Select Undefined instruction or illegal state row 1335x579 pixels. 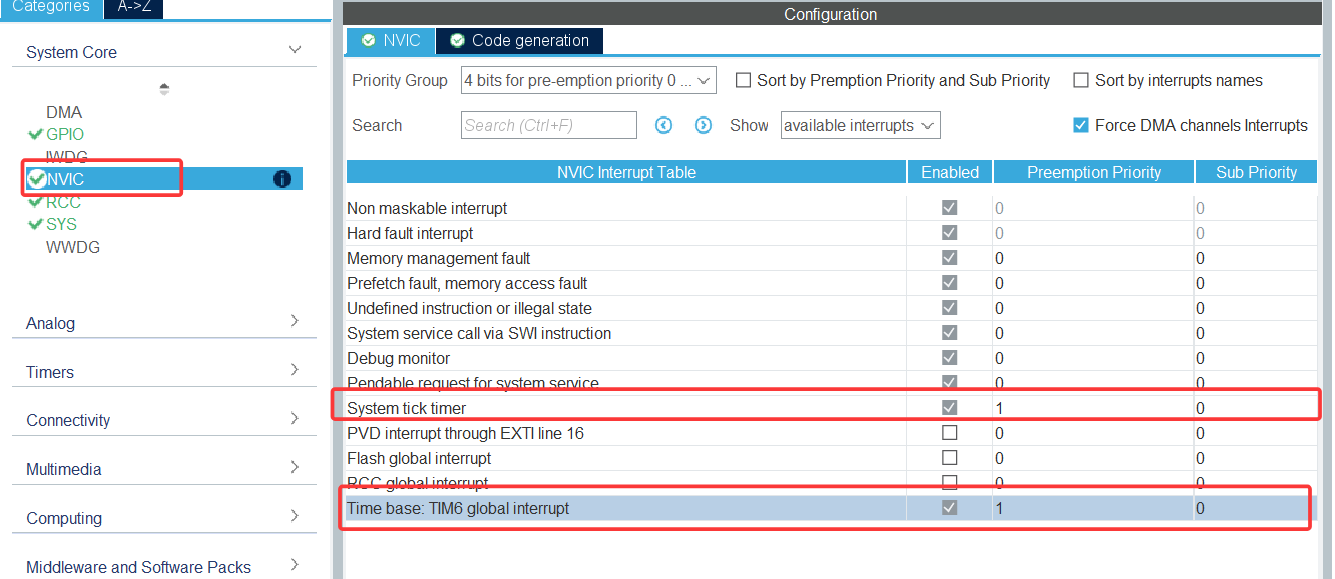coord(831,308)
